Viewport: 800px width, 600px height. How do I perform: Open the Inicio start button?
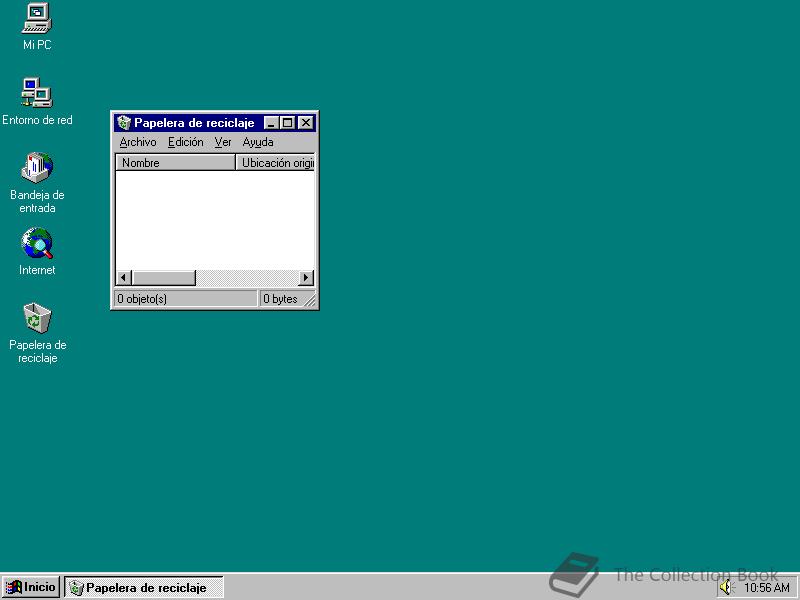coord(31,587)
